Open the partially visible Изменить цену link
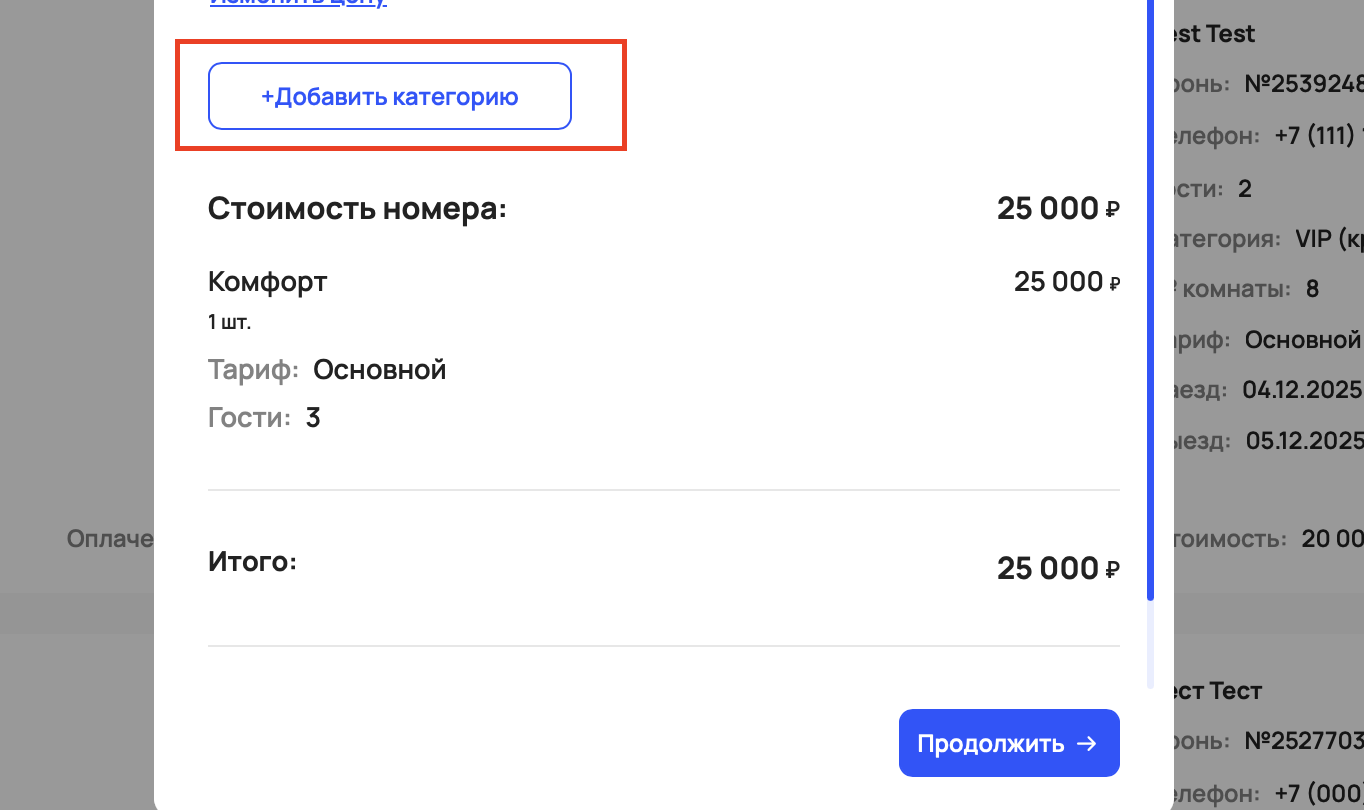1364x810 pixels. pos(297,3)
